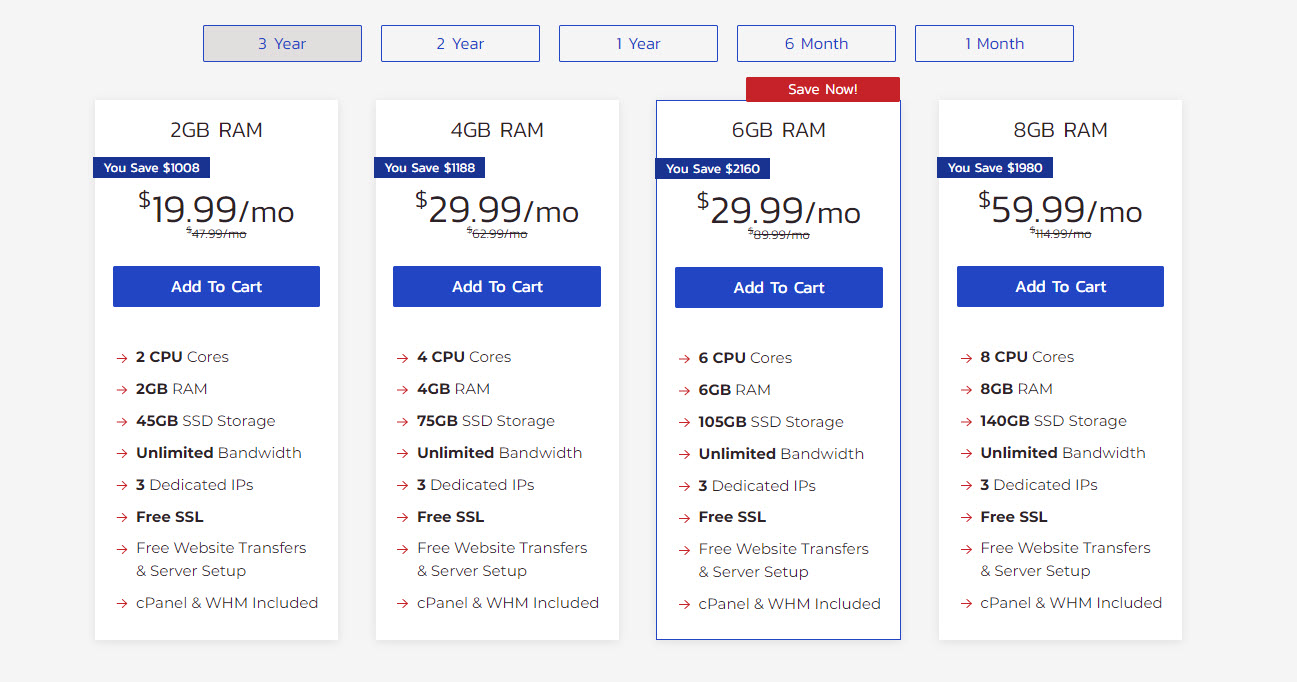
Task: Click arrow icon next to 105GB SSD Storage
Action: click(x=684, y=423)
